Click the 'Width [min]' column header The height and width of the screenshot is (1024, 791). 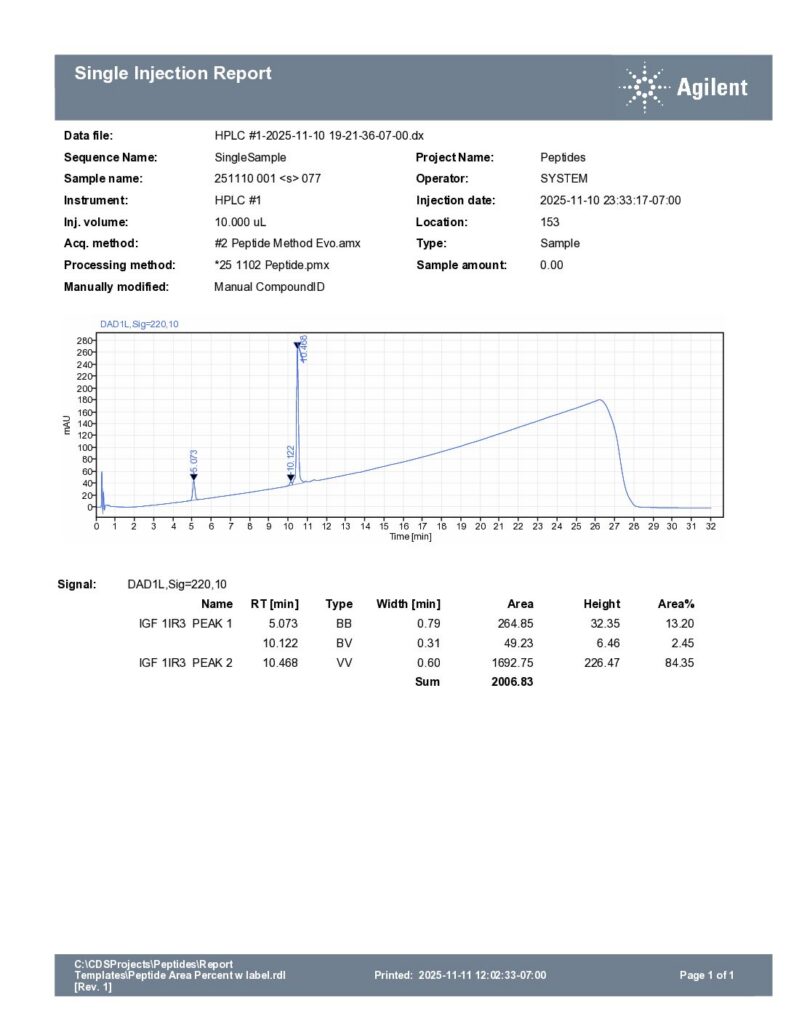tap(408, 604)
